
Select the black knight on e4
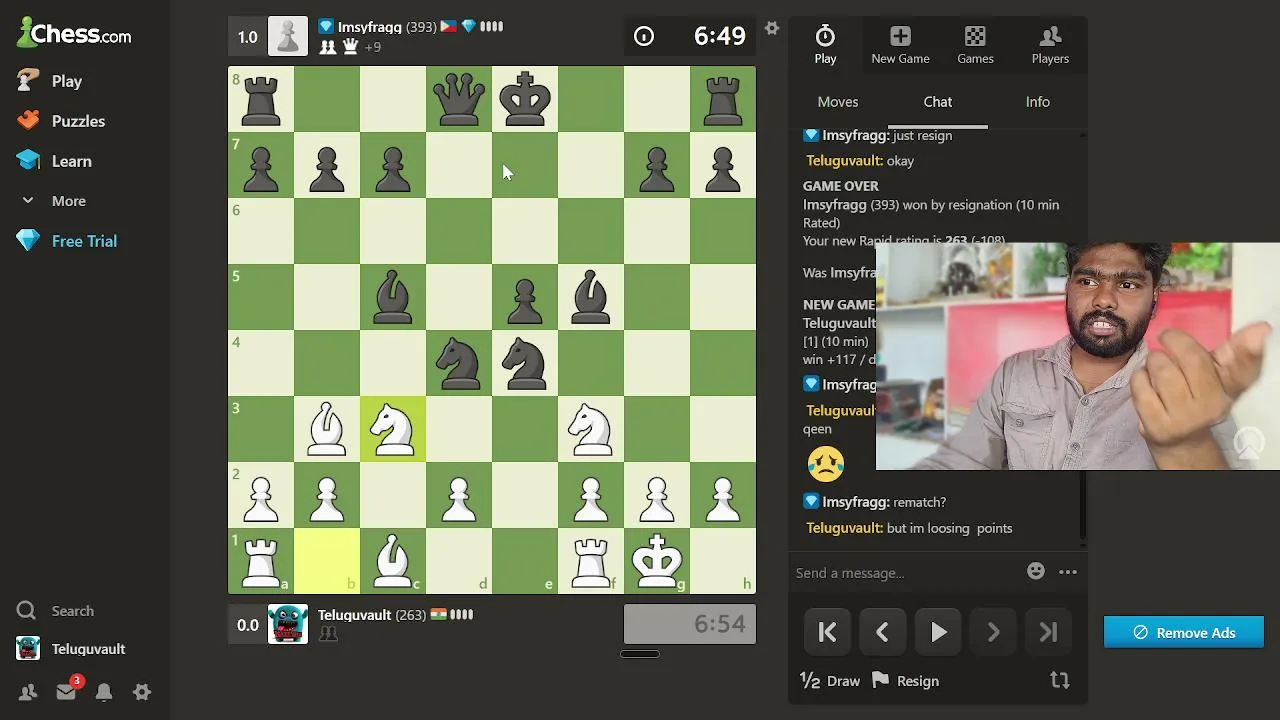[525, 363]
